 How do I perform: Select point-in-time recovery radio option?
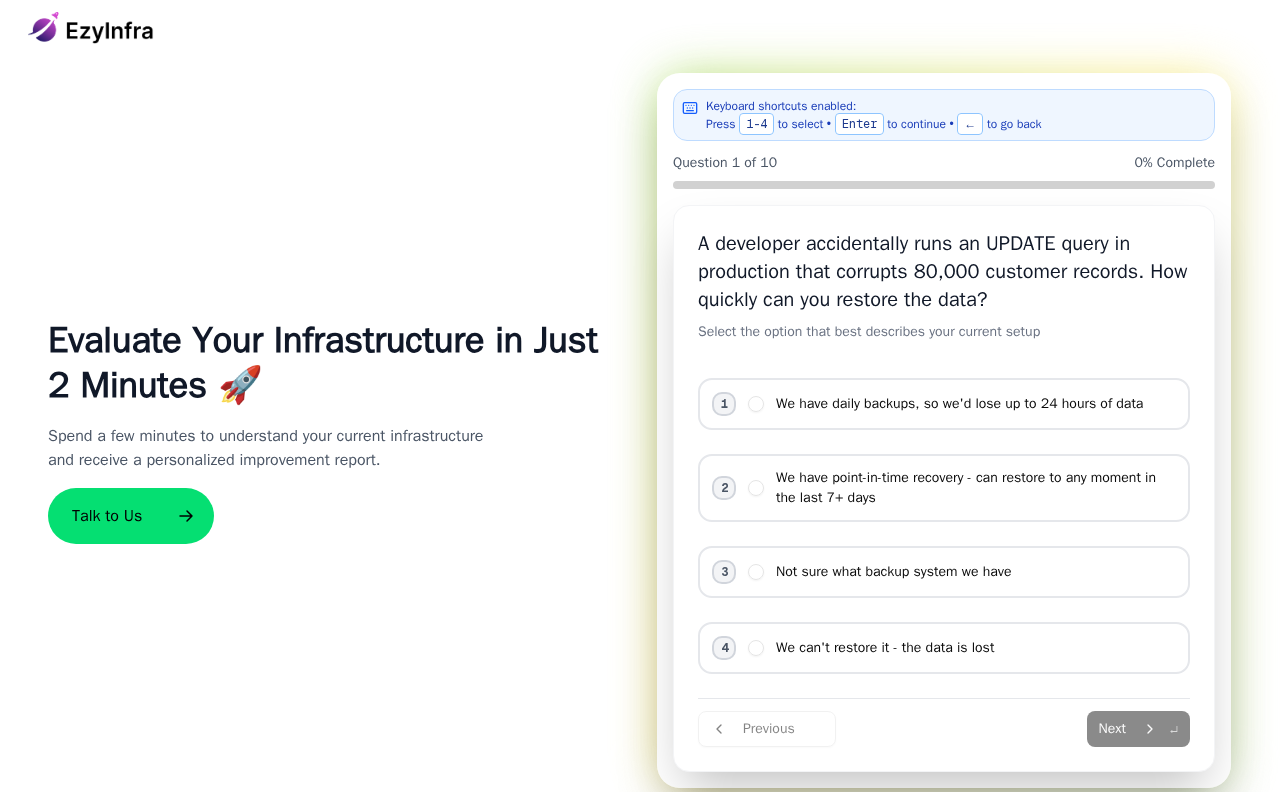coord(756,488)
